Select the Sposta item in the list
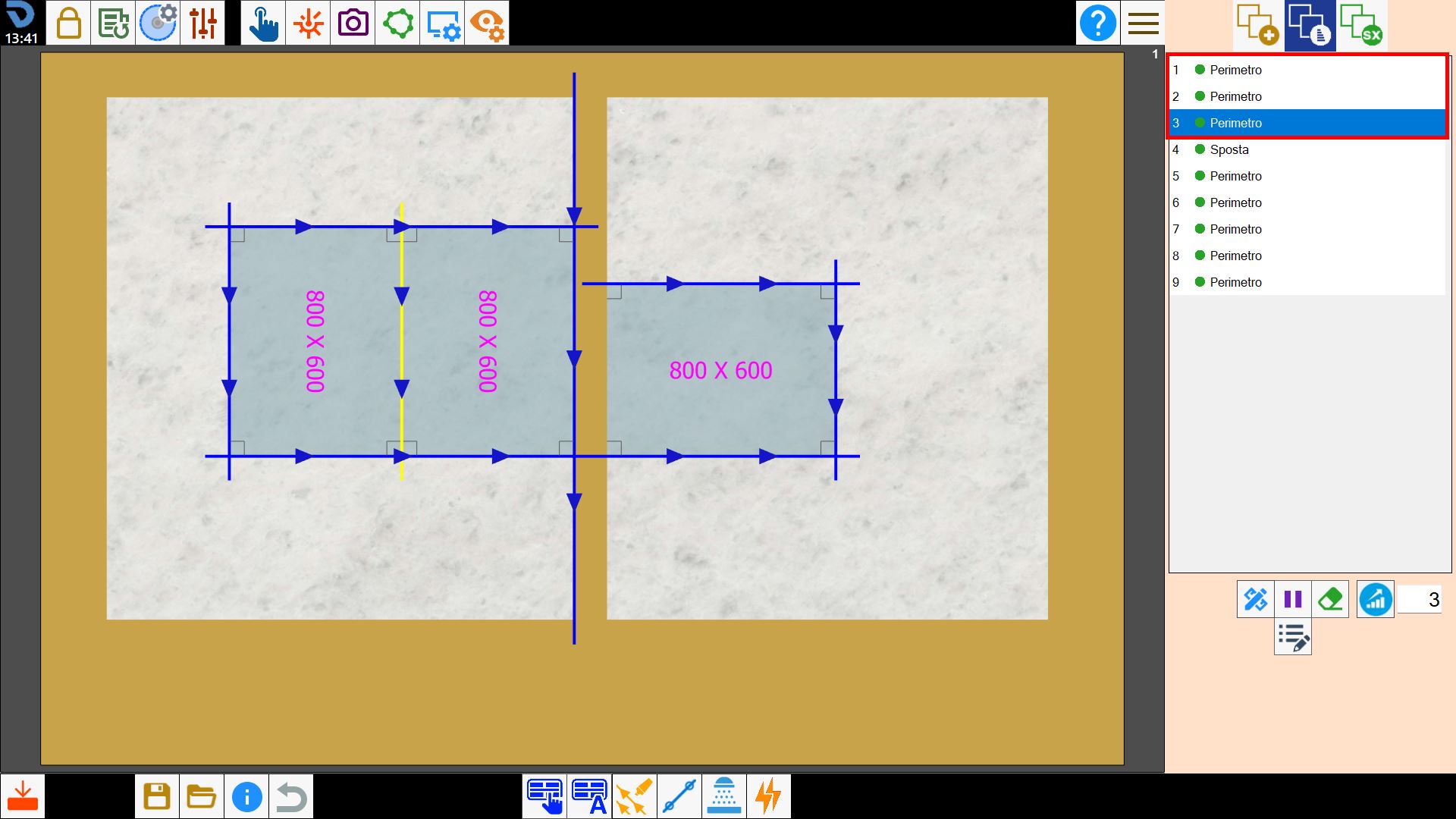Viewport: 1456px width, 819px height. (x=1307, y=149)
